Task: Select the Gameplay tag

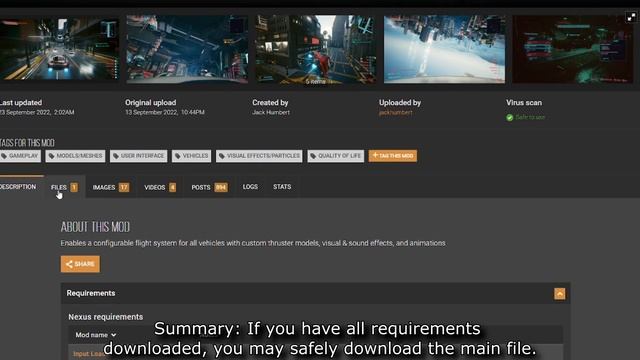Action: click(x=20, y=156)
